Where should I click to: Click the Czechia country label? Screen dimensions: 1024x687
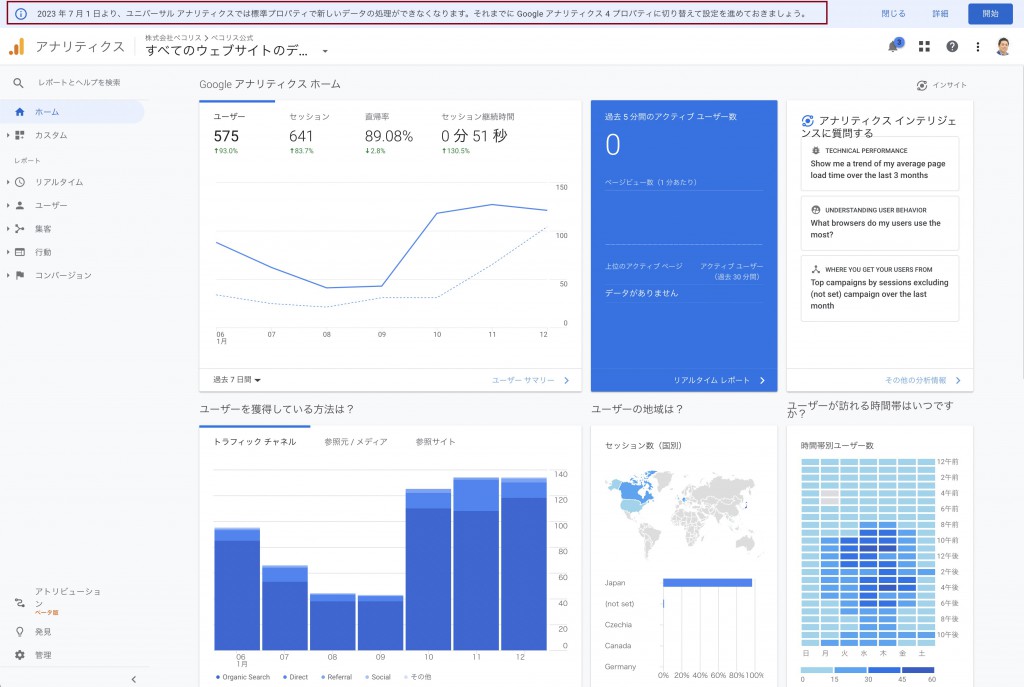click(618, 625)
